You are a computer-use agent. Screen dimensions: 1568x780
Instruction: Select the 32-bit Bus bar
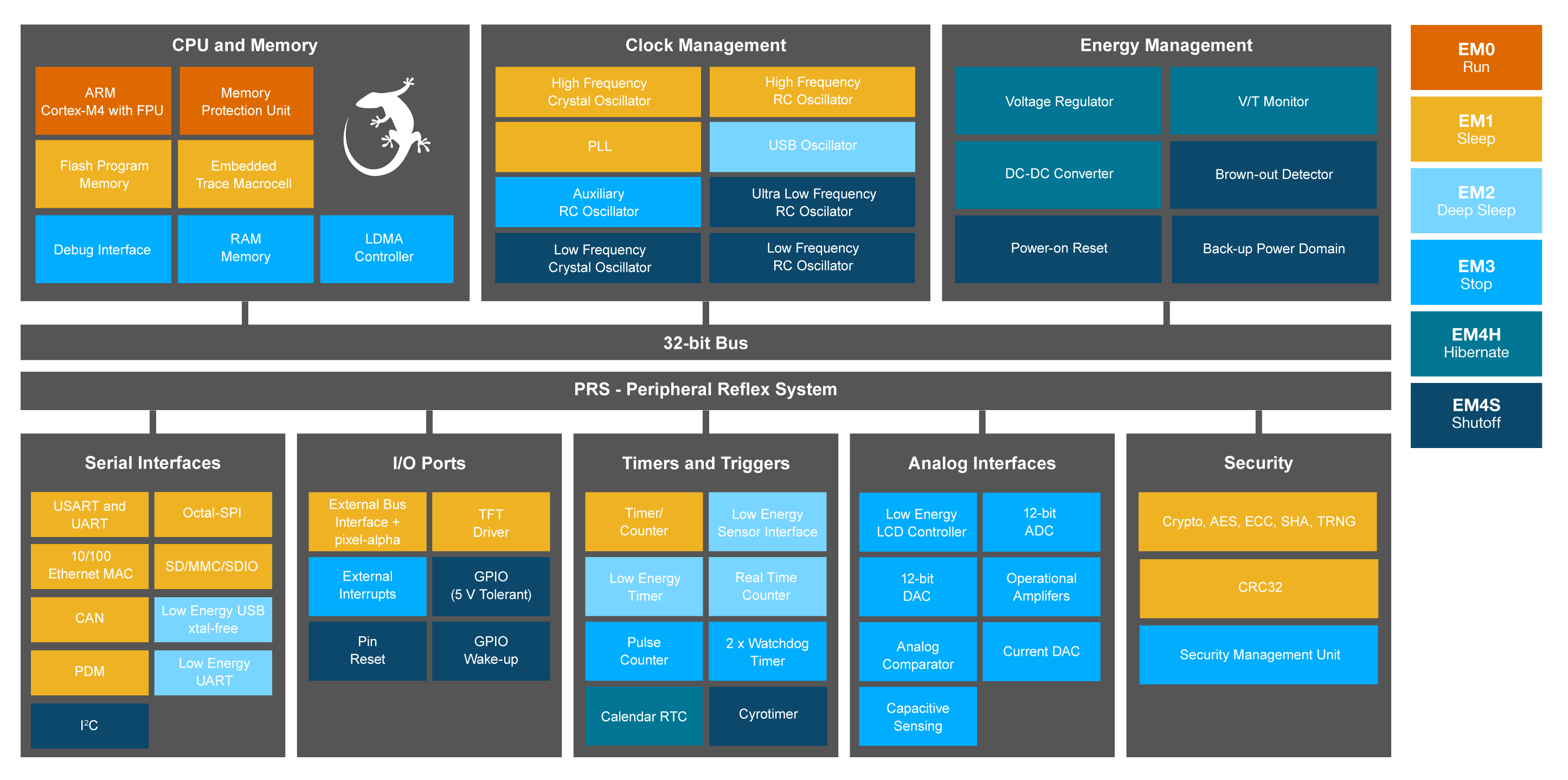705,343
